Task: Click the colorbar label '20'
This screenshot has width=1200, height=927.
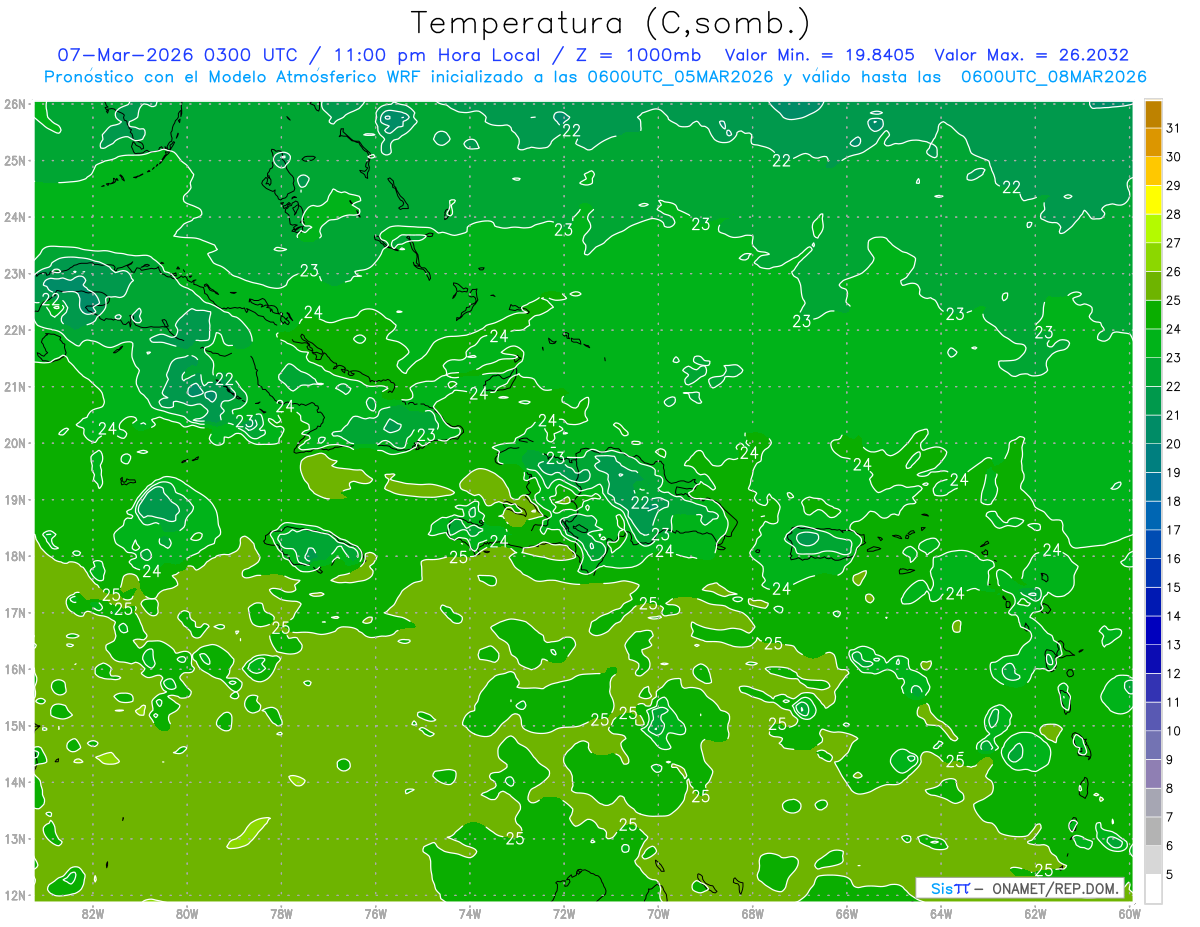Action: 1174,444
